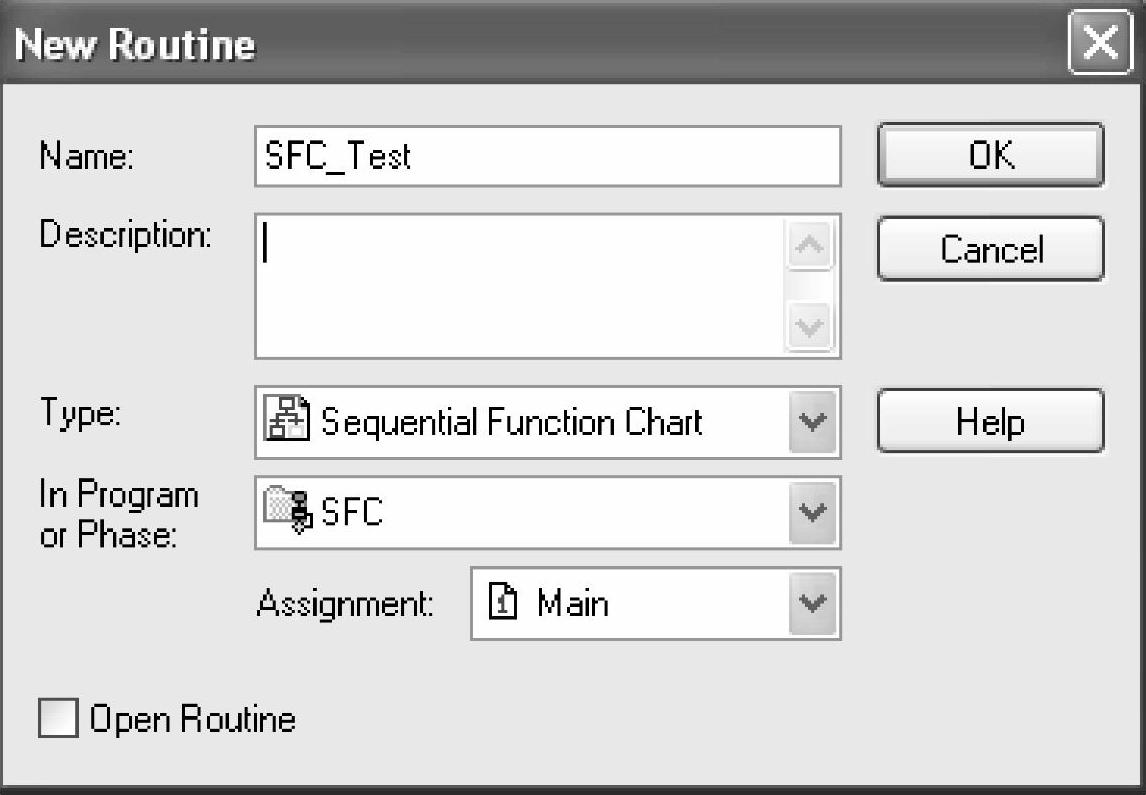Open Help for this dialog

click(990, 422)
